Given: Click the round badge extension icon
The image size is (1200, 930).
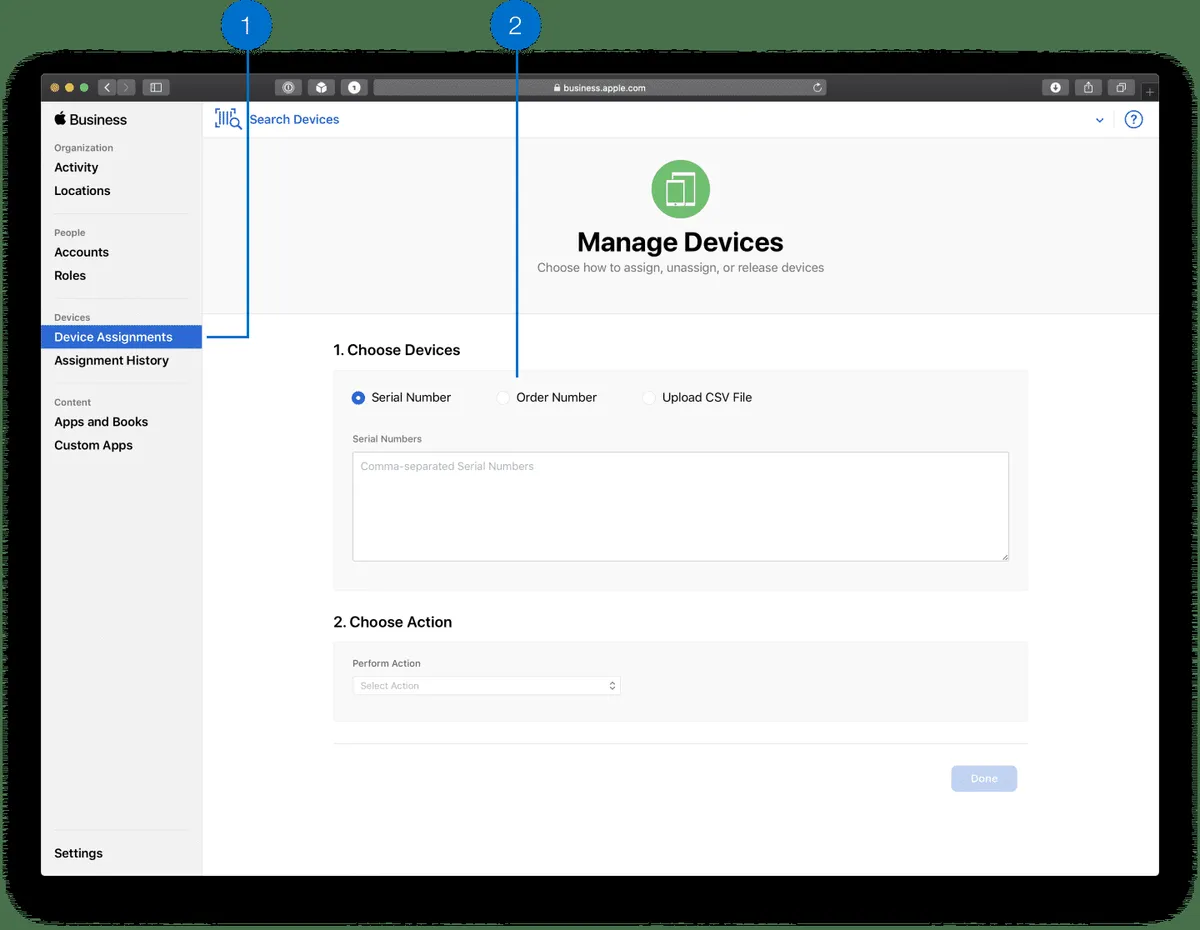Looking at the screenshot, I should point(354,88).
